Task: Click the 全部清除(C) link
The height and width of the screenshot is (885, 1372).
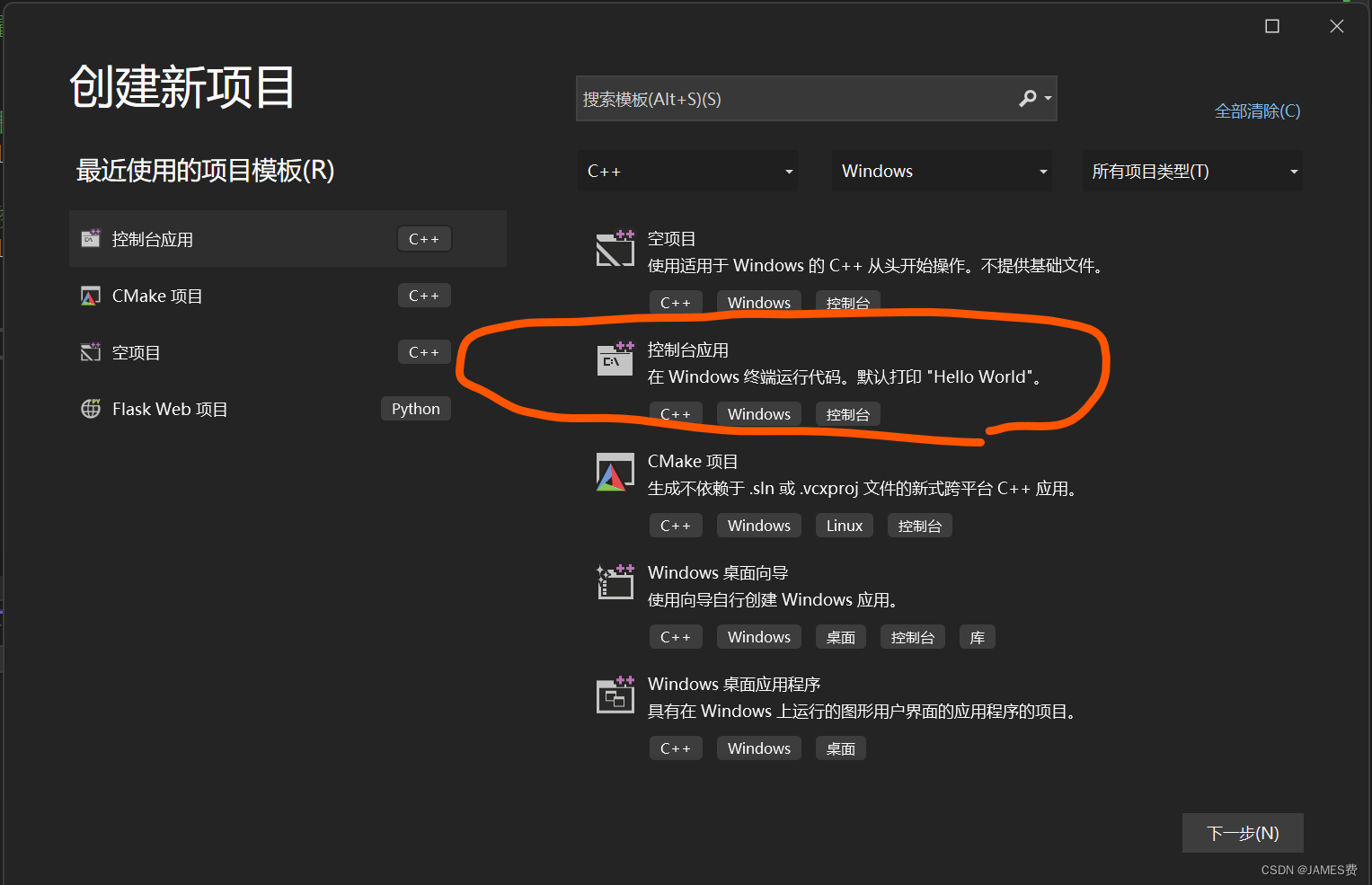Action: [x=1257, y=111]
